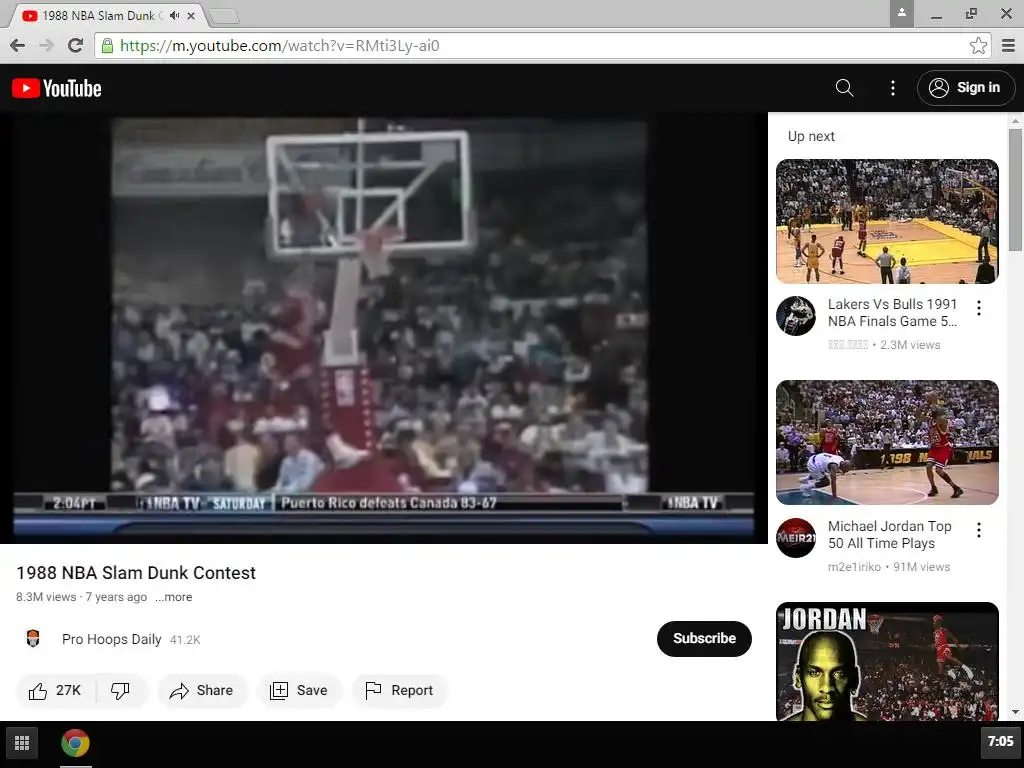
Task: Like the video with thumbs up
Action: pyautogui.click(x=55, y=690)
